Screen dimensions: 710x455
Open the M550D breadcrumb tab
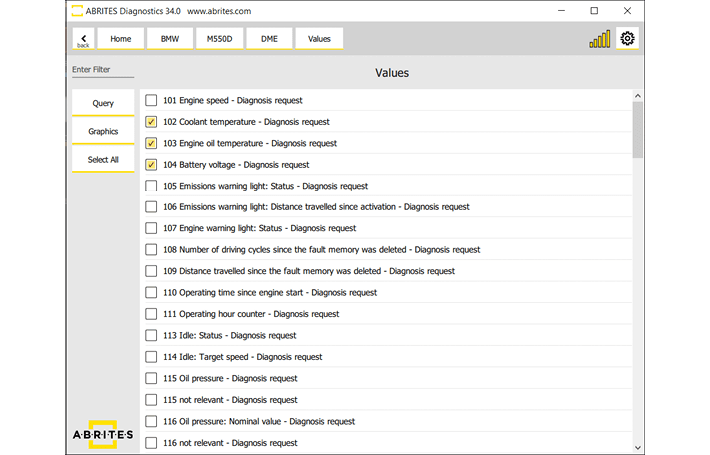click(220, 39)
